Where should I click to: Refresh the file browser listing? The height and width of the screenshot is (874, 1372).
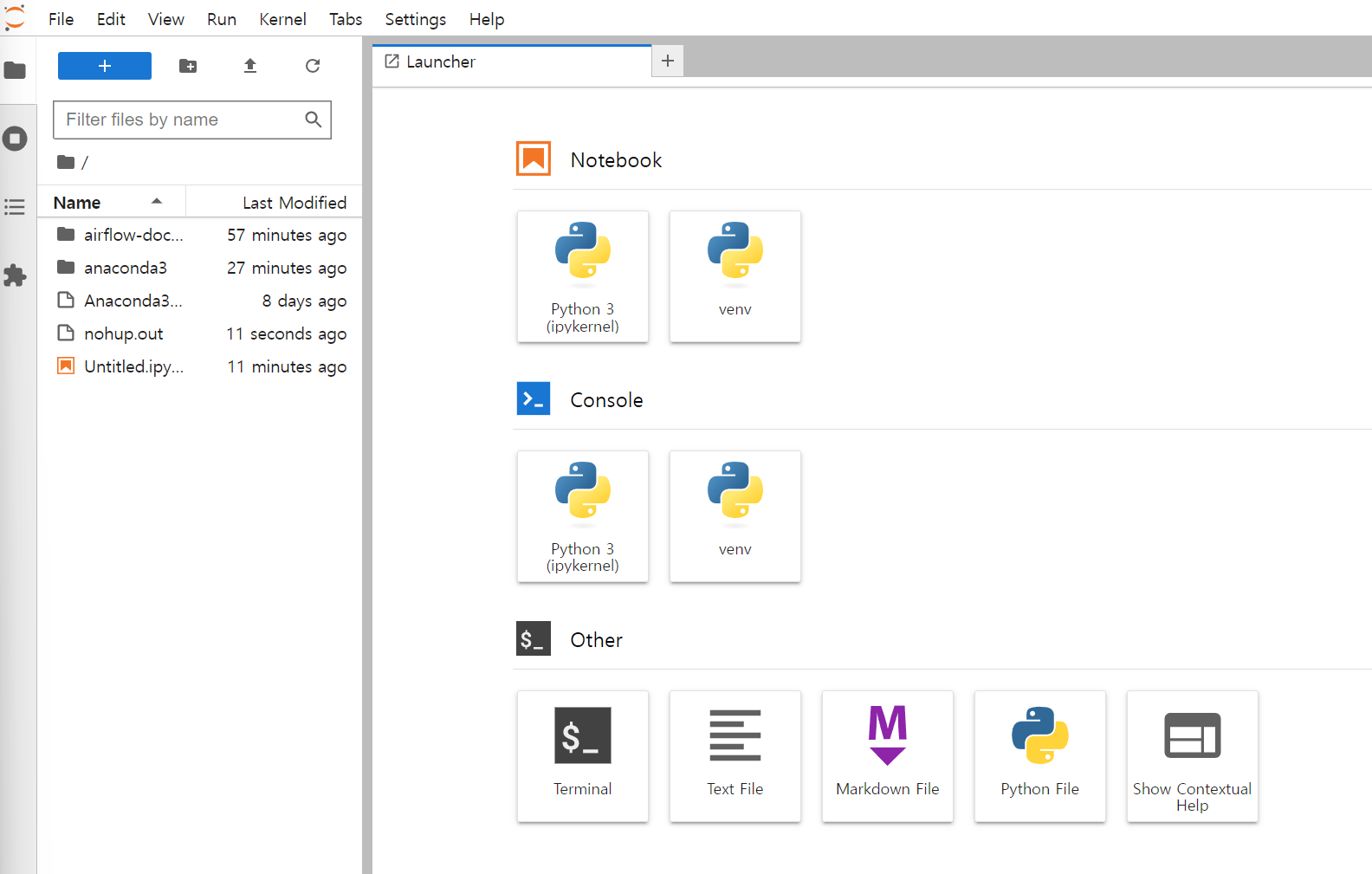click(313, 66)
